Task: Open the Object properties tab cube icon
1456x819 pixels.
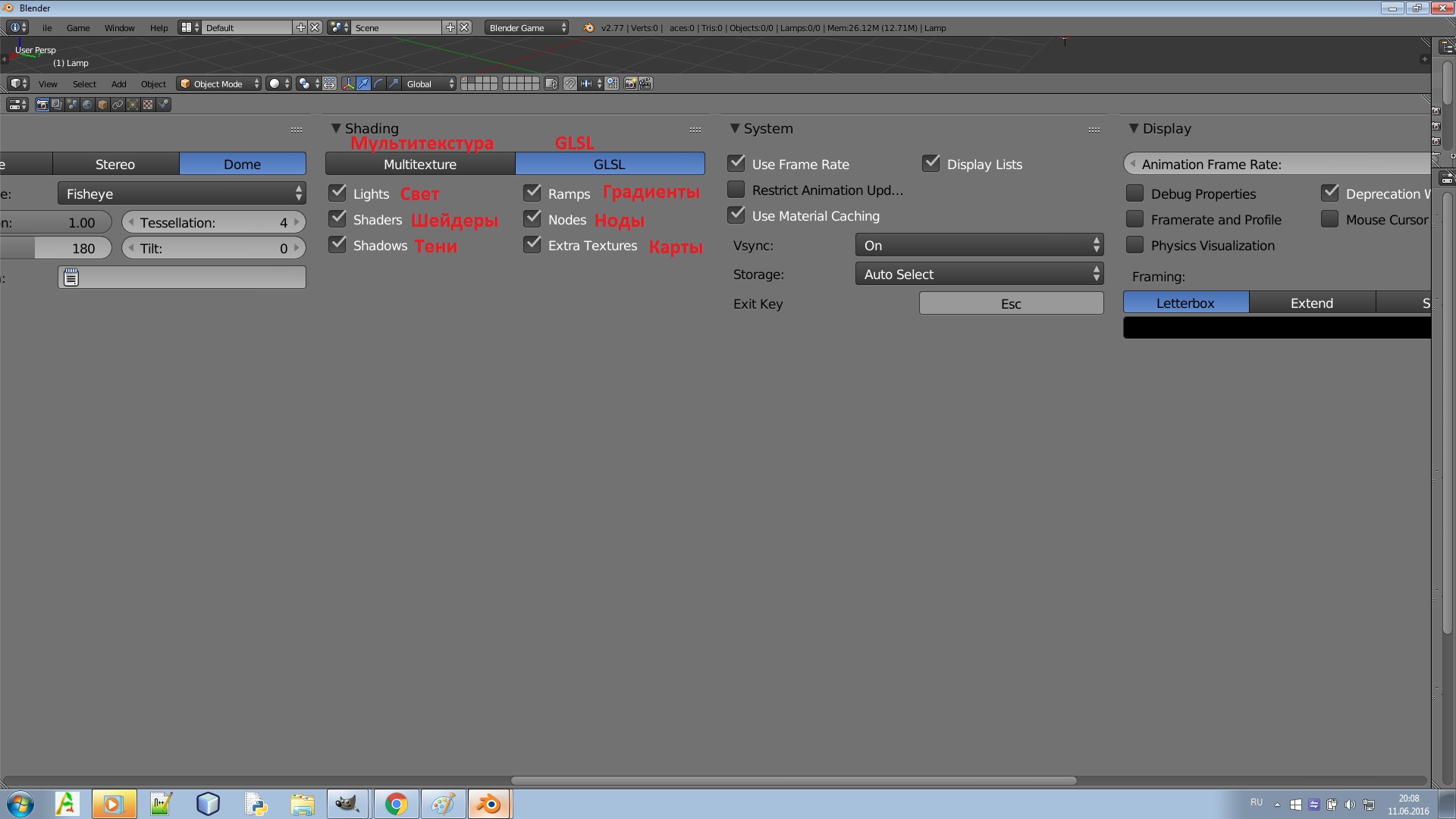Action: pyautogui.click(x=102, y=105)
